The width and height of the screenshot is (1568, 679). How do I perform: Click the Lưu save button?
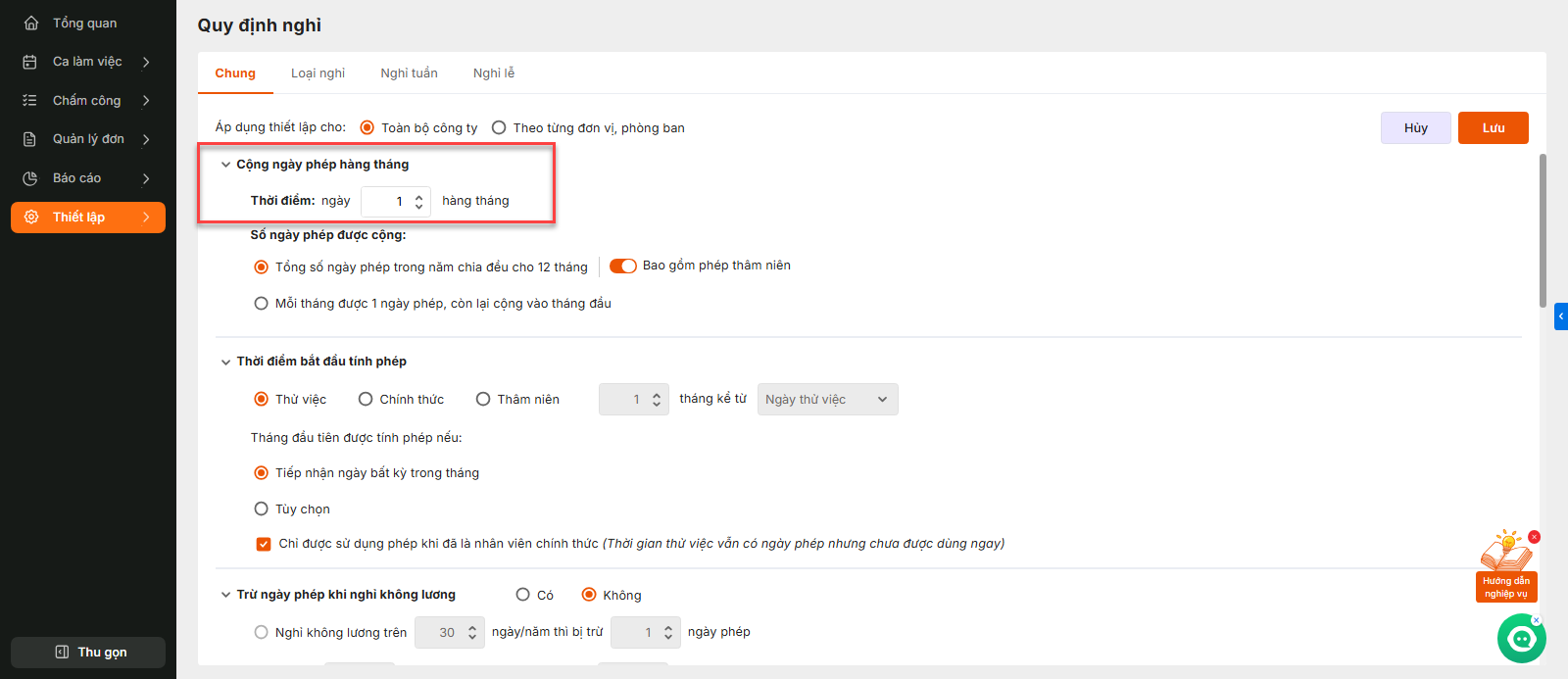coord(1493,127)
